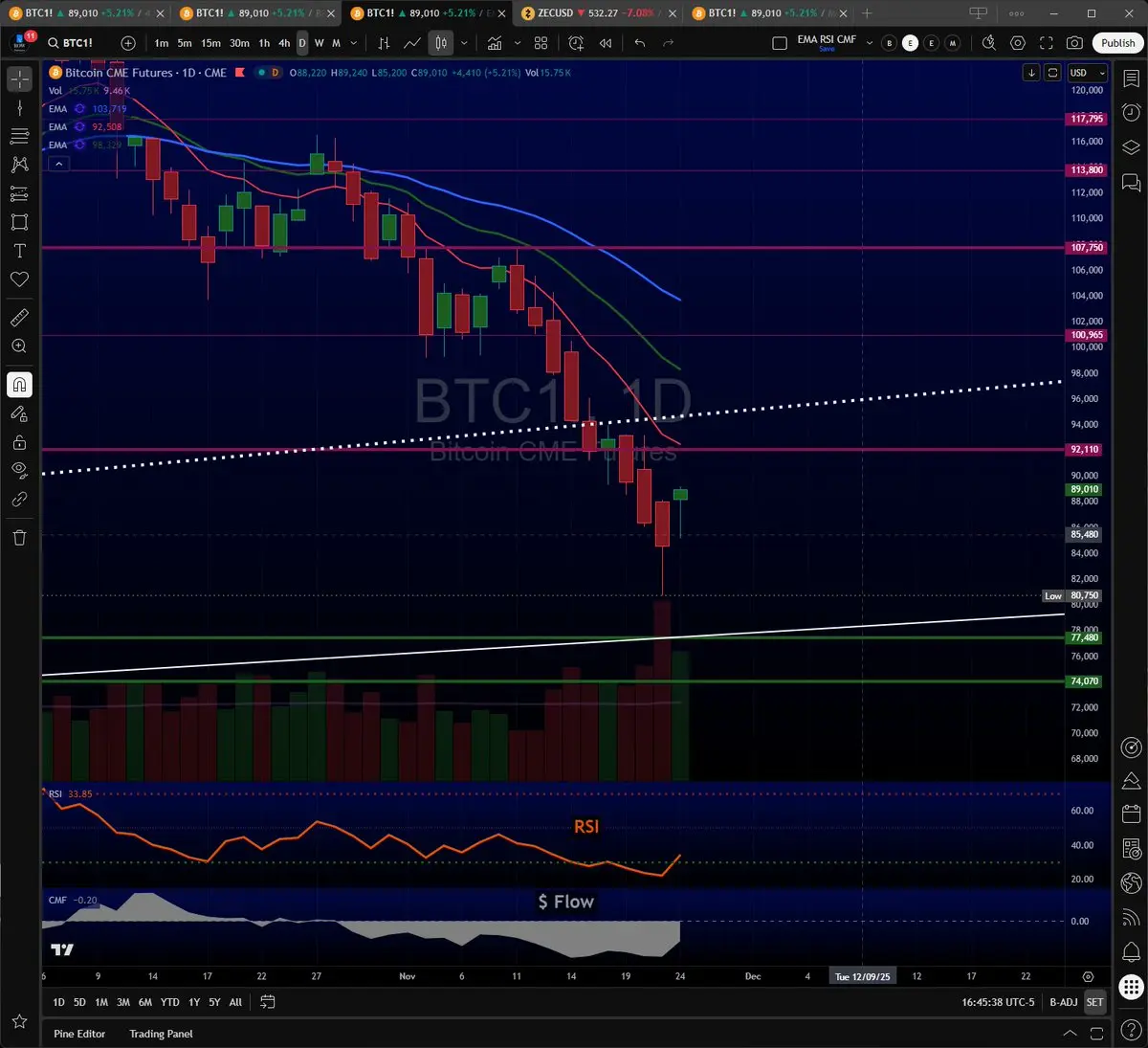Open symbol search showing BTC1!
The width and height of the screenshot is (1148, 1048).
[x=71, y=43]
